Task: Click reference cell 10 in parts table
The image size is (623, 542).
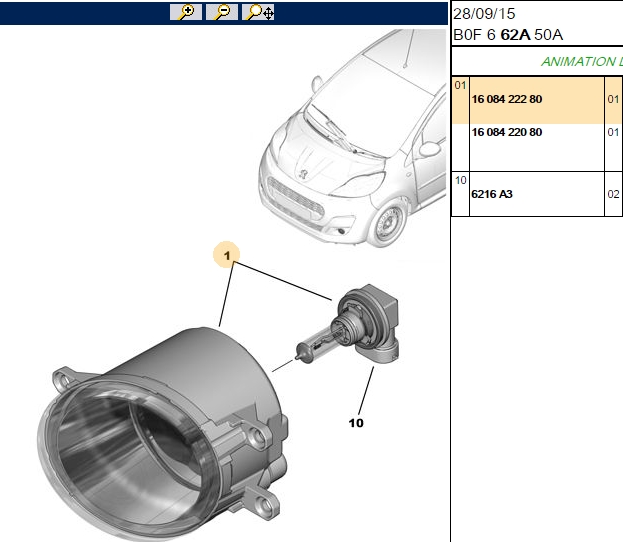Action: pyautogui.click(x=460, y=180)
